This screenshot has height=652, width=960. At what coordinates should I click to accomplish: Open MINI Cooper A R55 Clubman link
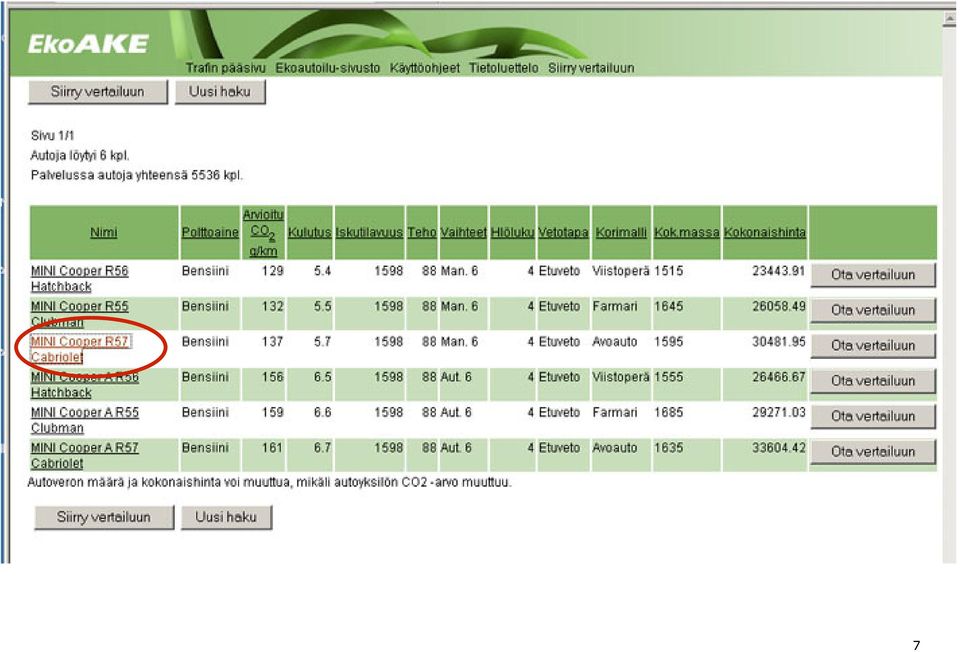click(x=84, y=420)
